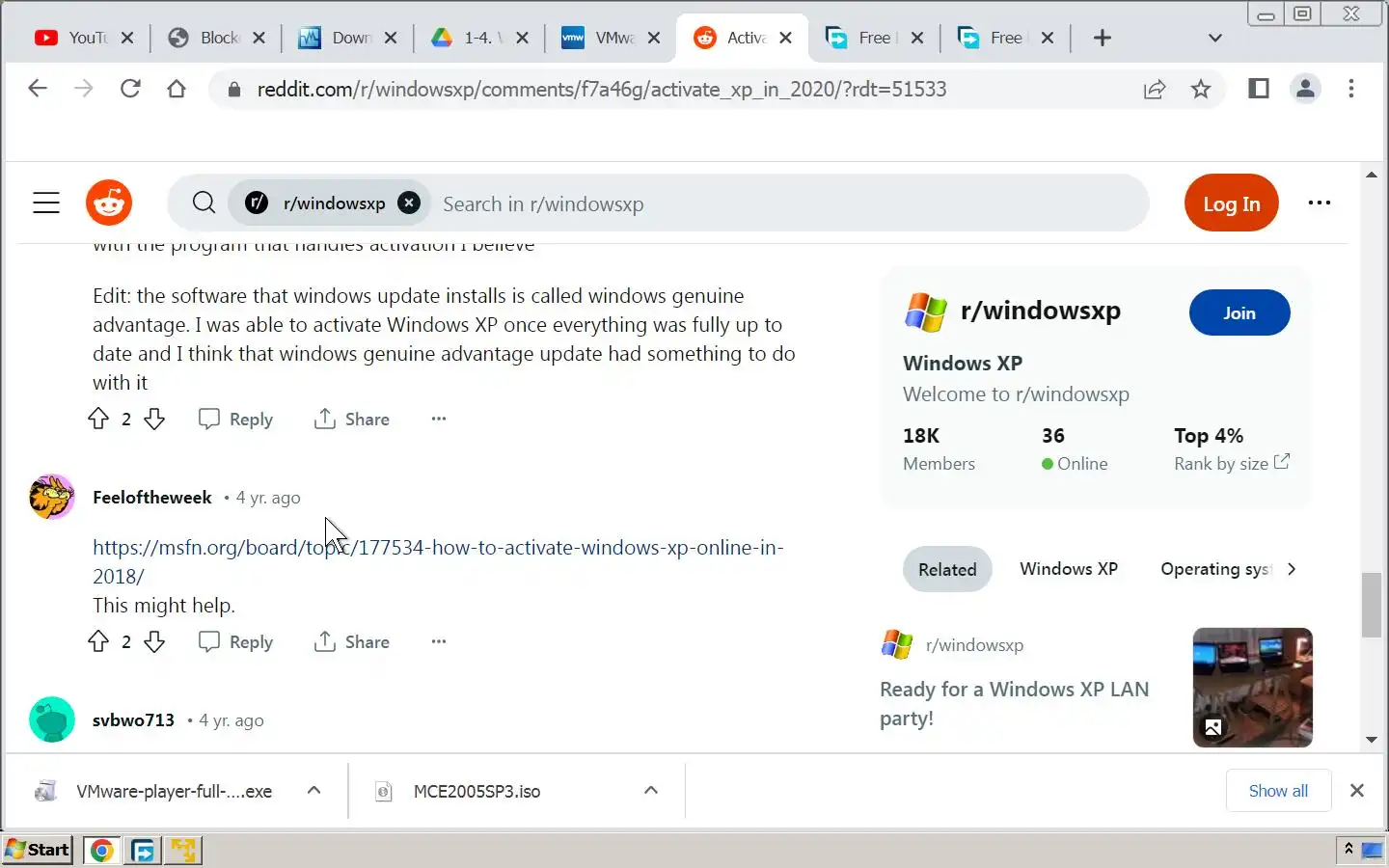This screenshot has width=1389, height=868.
Task: Reload the Reddit page
Action: click(130, 89)
